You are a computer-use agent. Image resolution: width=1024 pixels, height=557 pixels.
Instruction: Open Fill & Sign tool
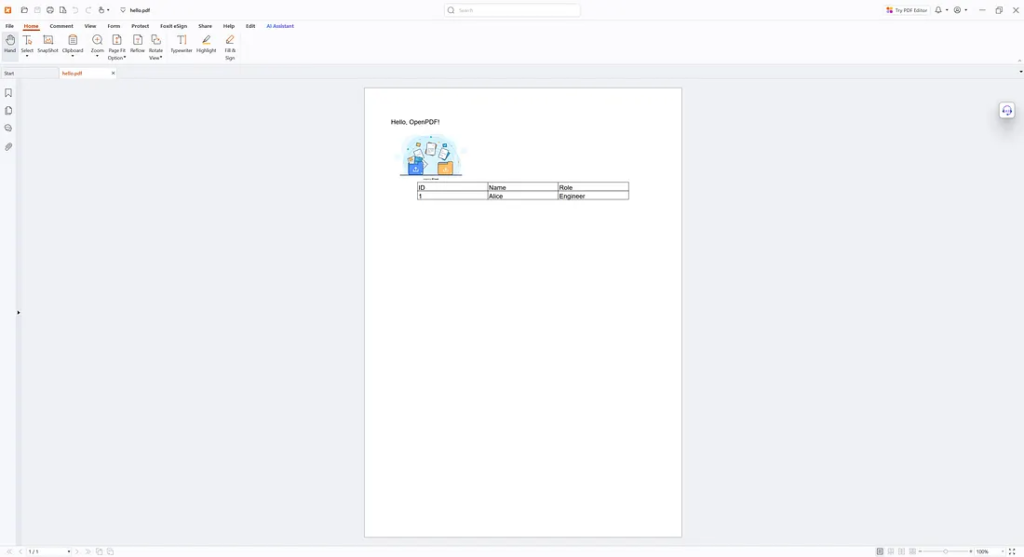(230, 45)
